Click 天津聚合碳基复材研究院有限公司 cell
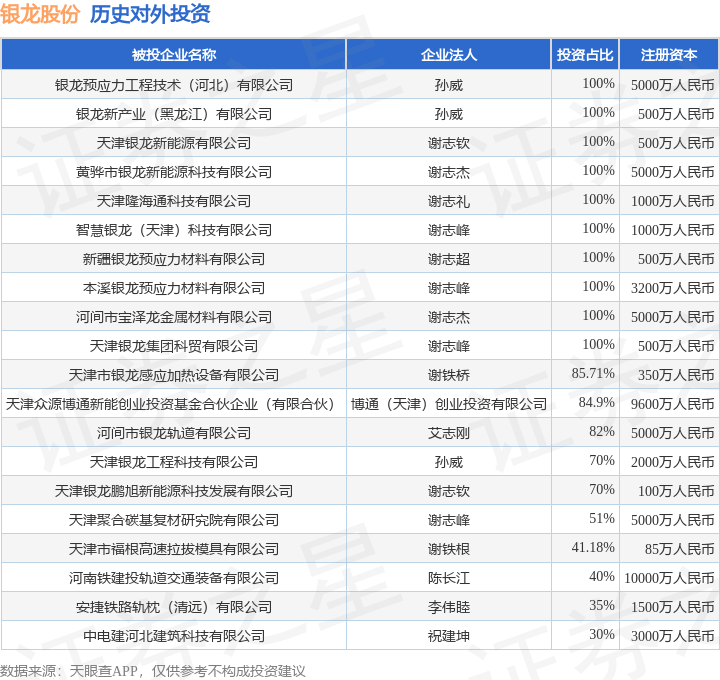The height and width of the screenshot is (680, 720). click(174, 520)
